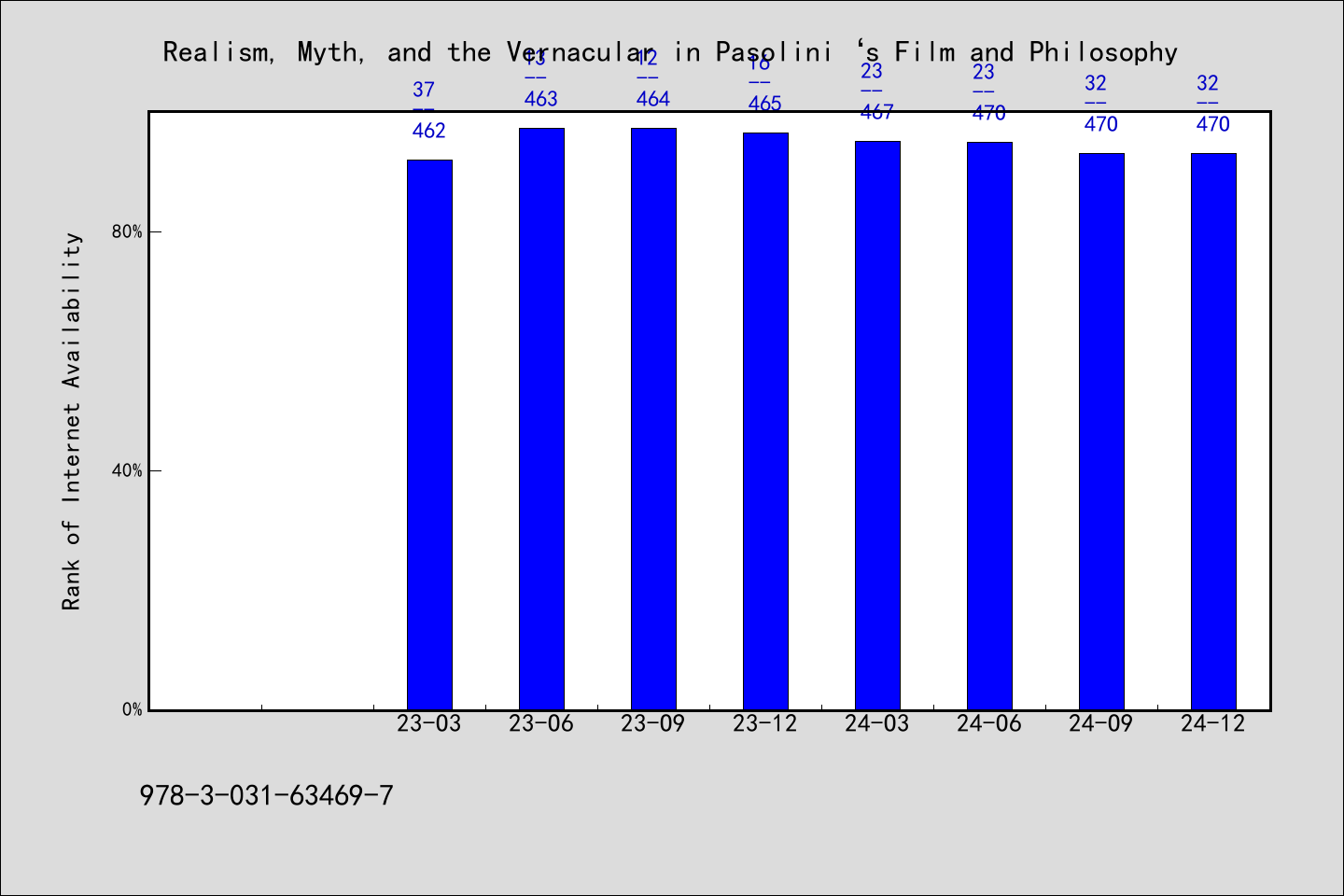The height and width of the screenshot is (896, 1344).
Task: Click the 0% y-axis tick label
Action: 132,709
